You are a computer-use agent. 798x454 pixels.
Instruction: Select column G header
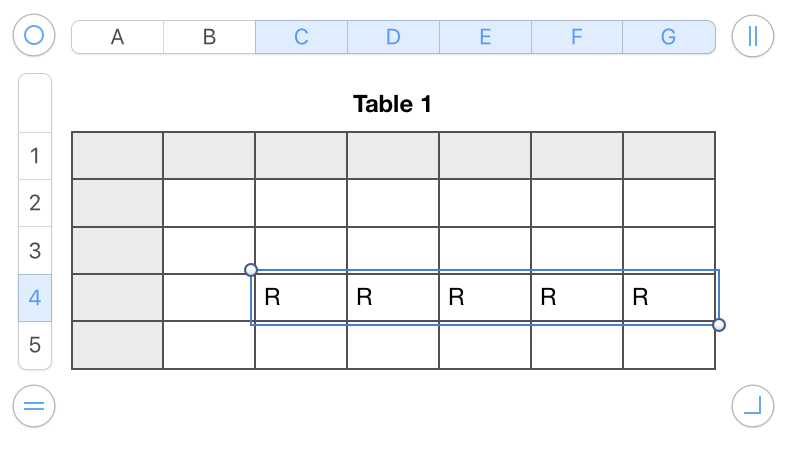click(x=669, y=37)
